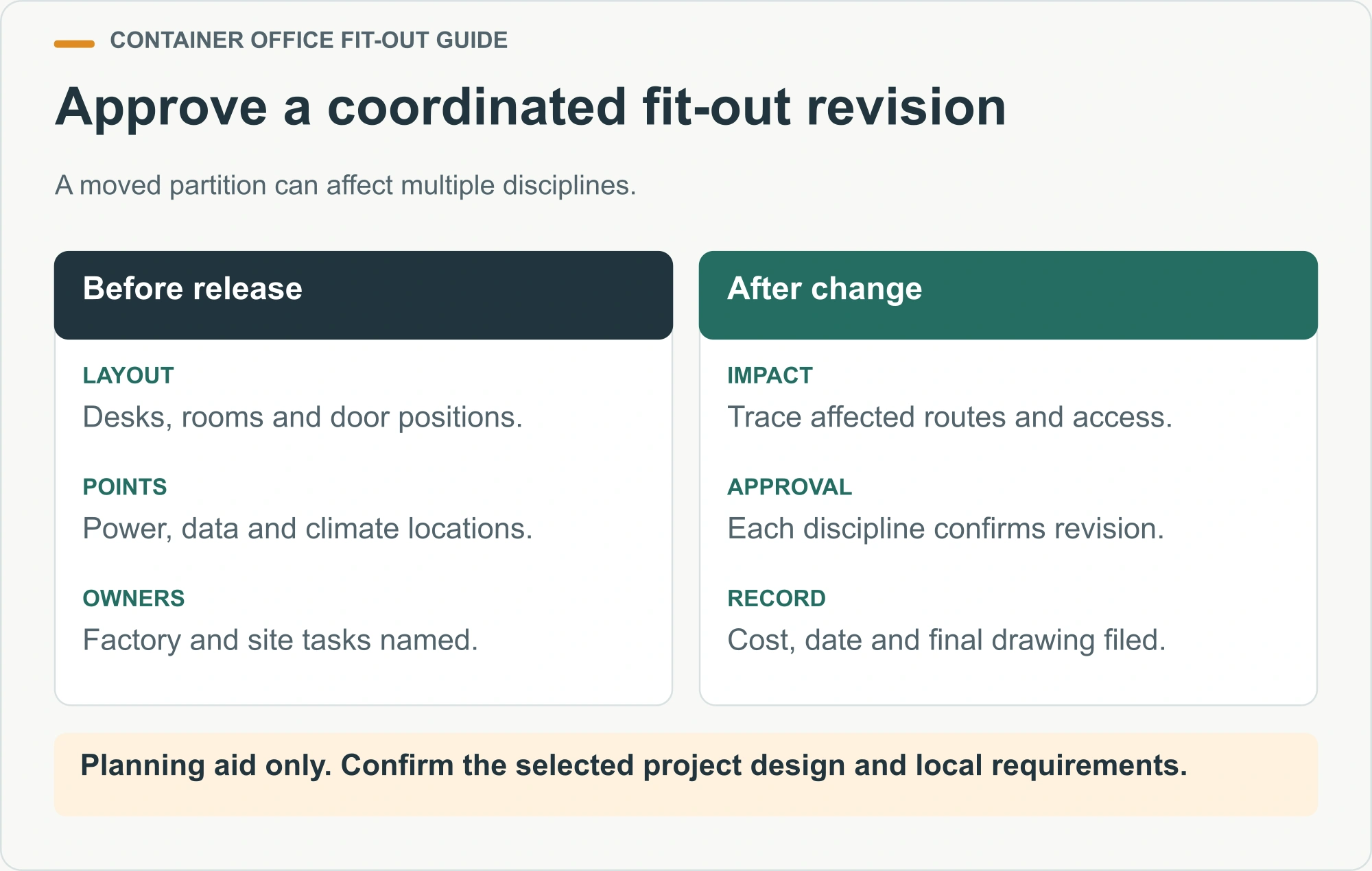Click 'Cost, date and final drawing filed.'
The image size is (1372, 871).
[947, 641]
